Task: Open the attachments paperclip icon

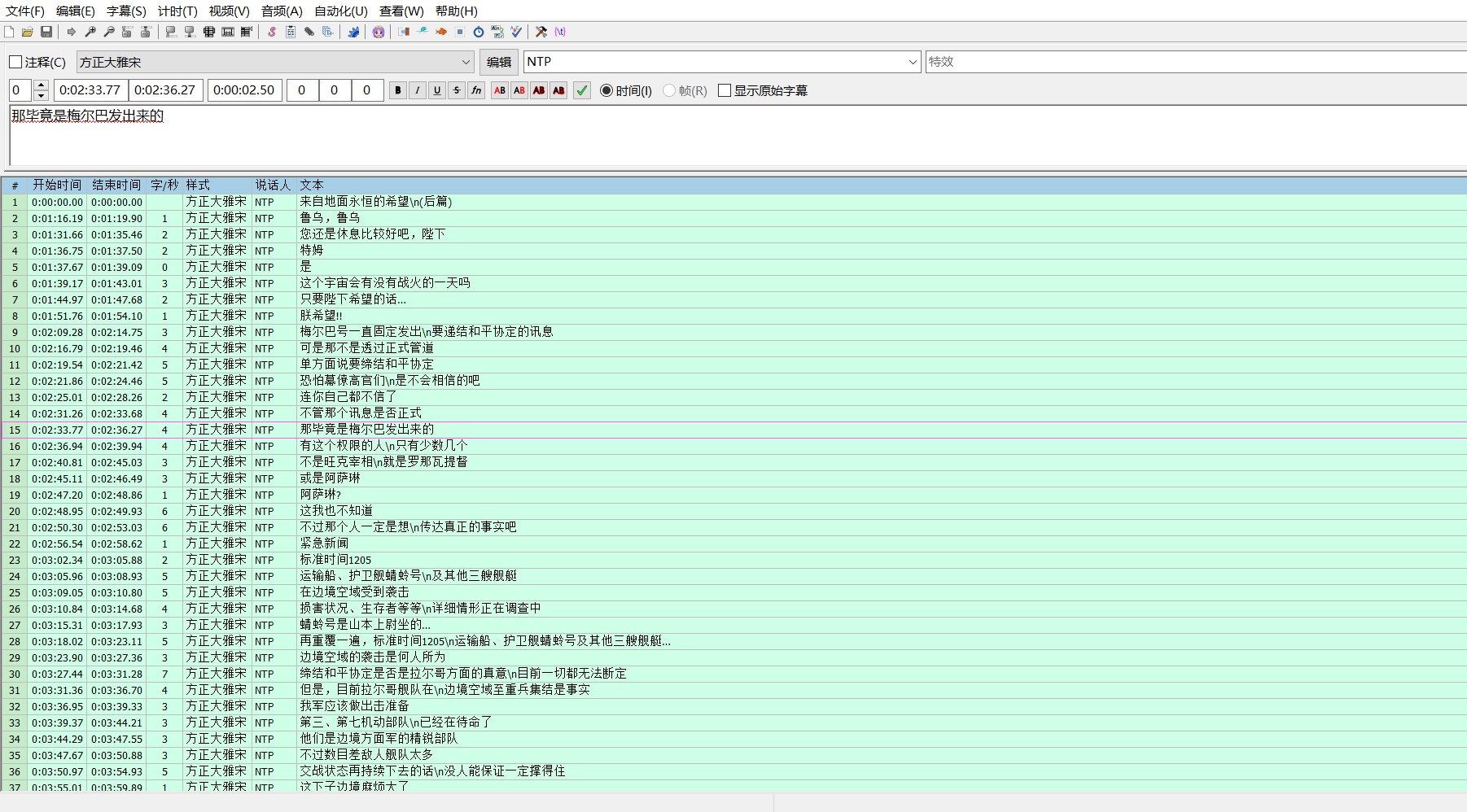Action: pos(309,32)
